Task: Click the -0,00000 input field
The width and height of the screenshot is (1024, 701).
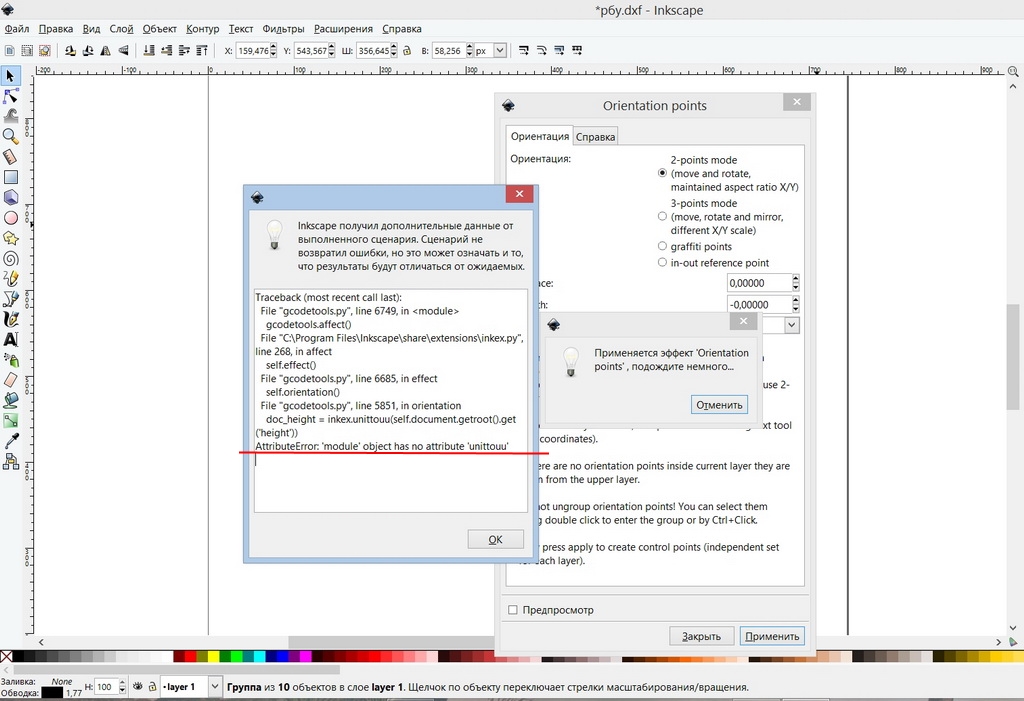Action: click(759, 304)
